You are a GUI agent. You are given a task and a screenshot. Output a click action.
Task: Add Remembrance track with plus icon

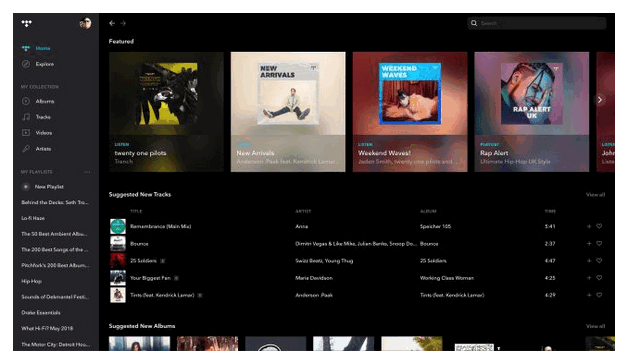point(589,226)
